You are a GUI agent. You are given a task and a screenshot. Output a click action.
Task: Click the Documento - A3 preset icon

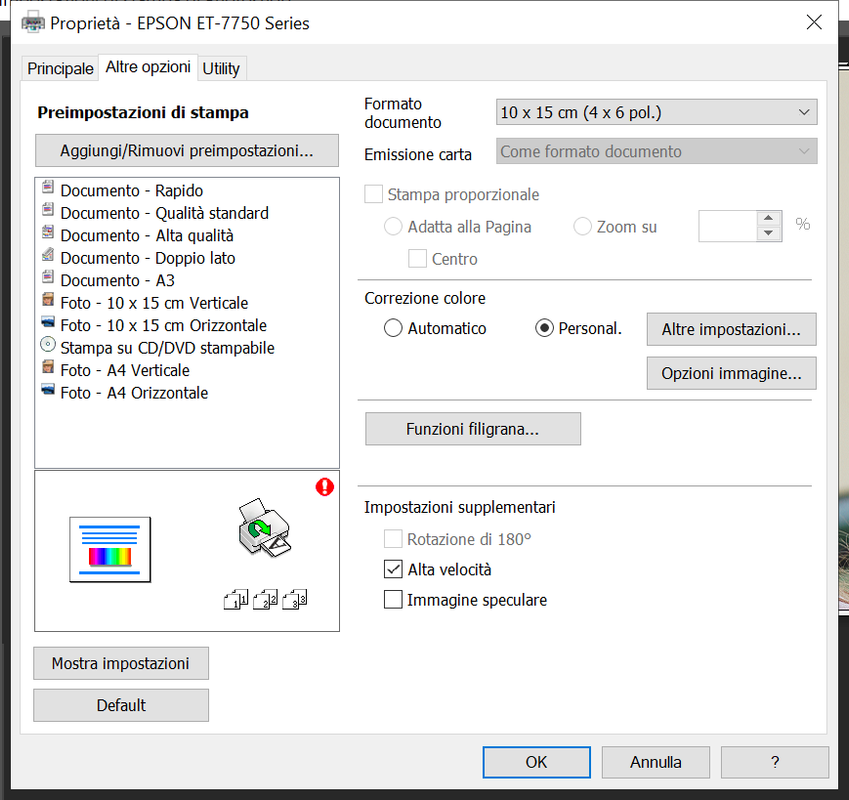point(48,277)
